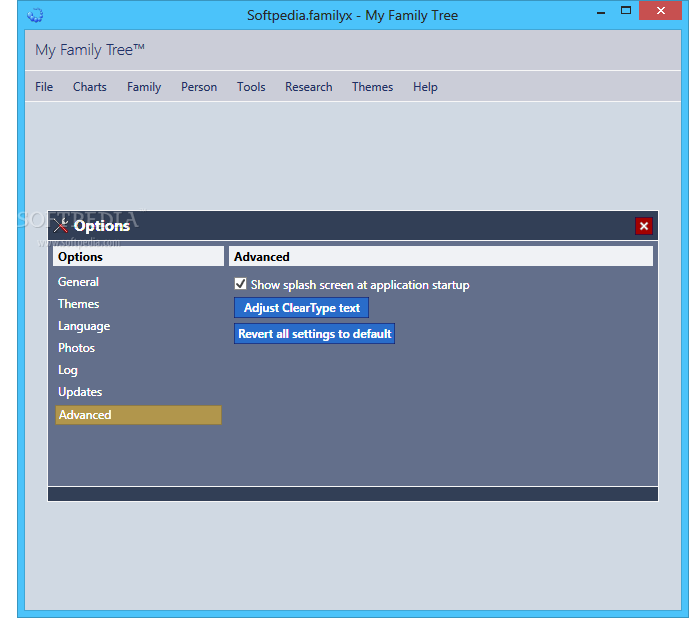This screenshot has width=689, height=618.
Task: Click Adjust ClearType text button
Action: (x=301, y=308)
